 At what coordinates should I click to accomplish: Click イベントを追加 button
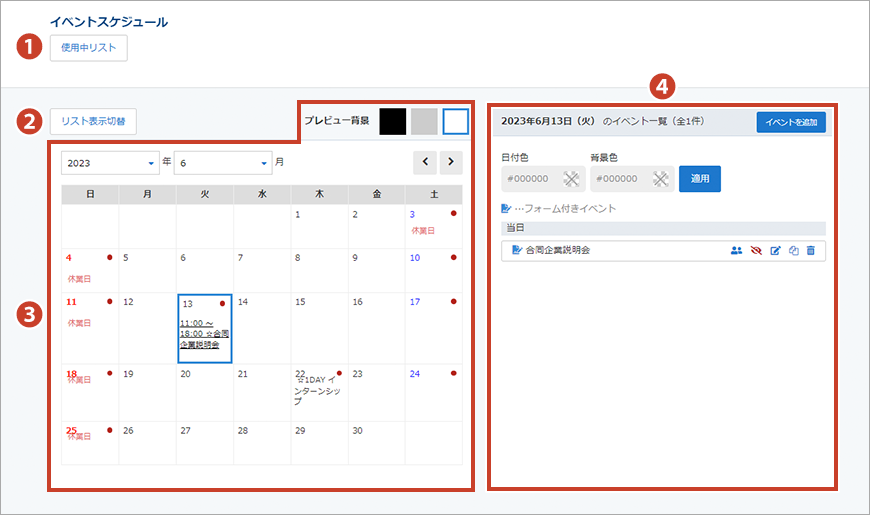tap(791, 122)
